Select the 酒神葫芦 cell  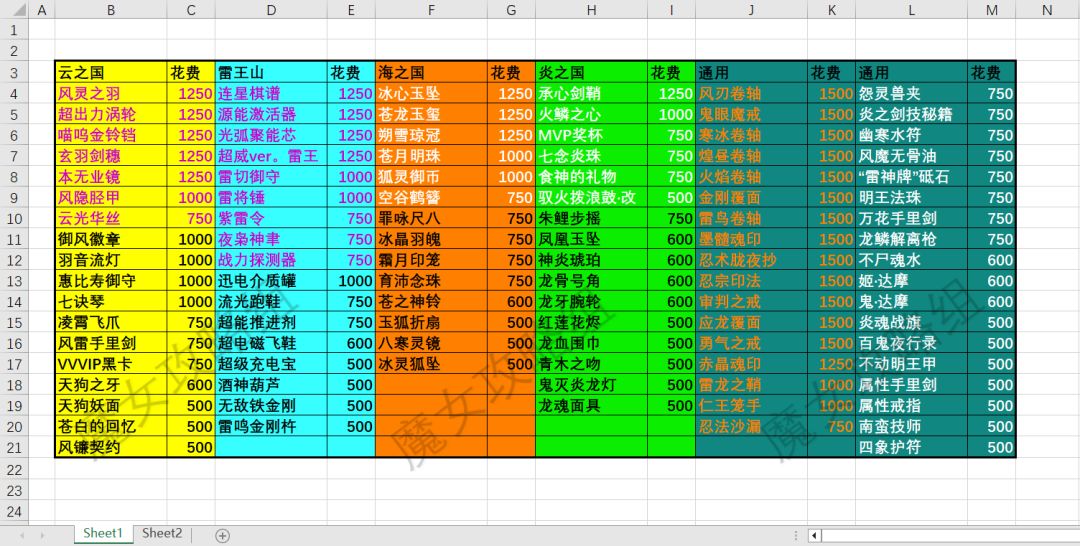pyautogui.click(x=271, y=385)
